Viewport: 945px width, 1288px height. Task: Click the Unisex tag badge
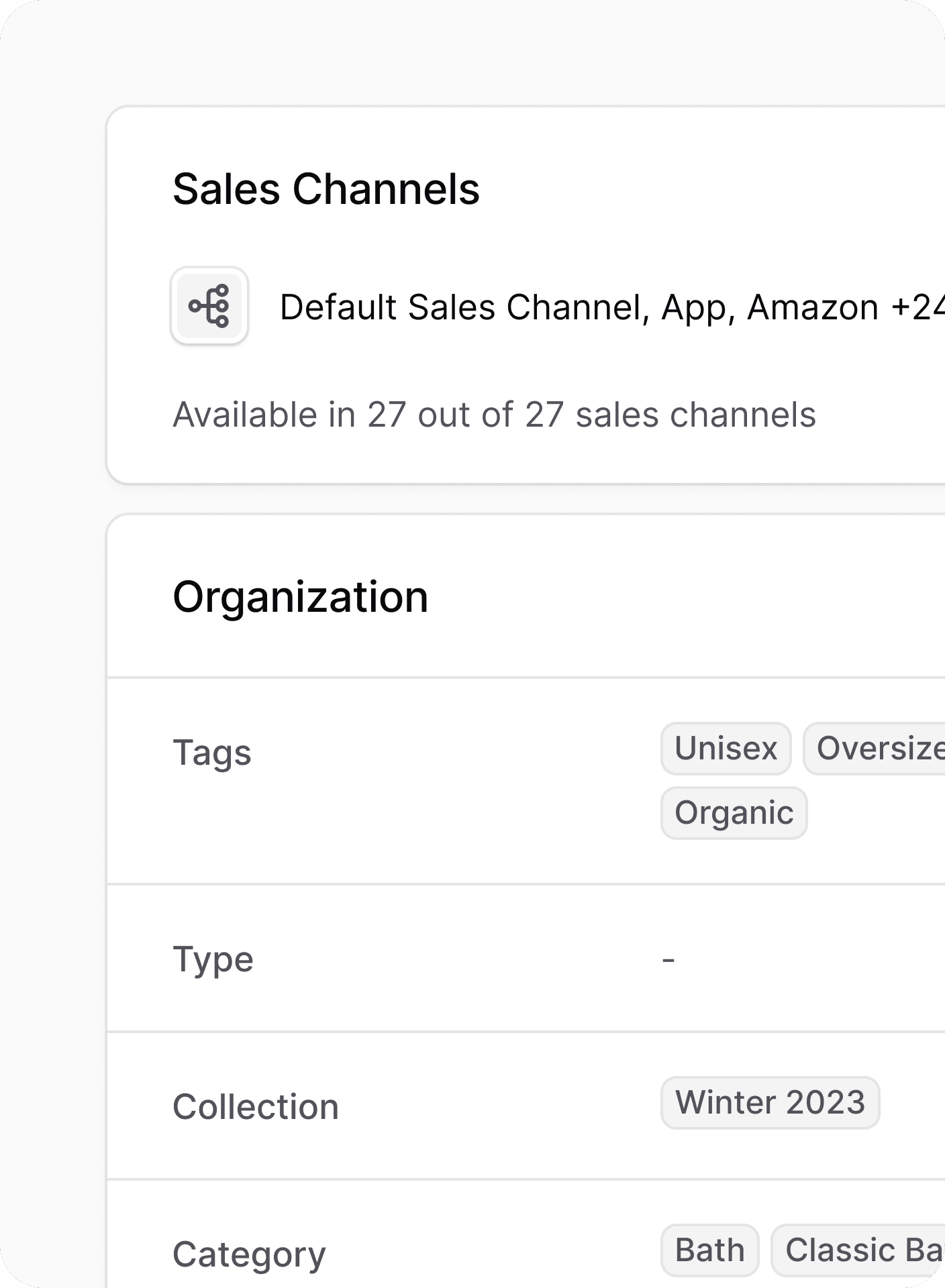pyautogui.click(x=726, y=748)
